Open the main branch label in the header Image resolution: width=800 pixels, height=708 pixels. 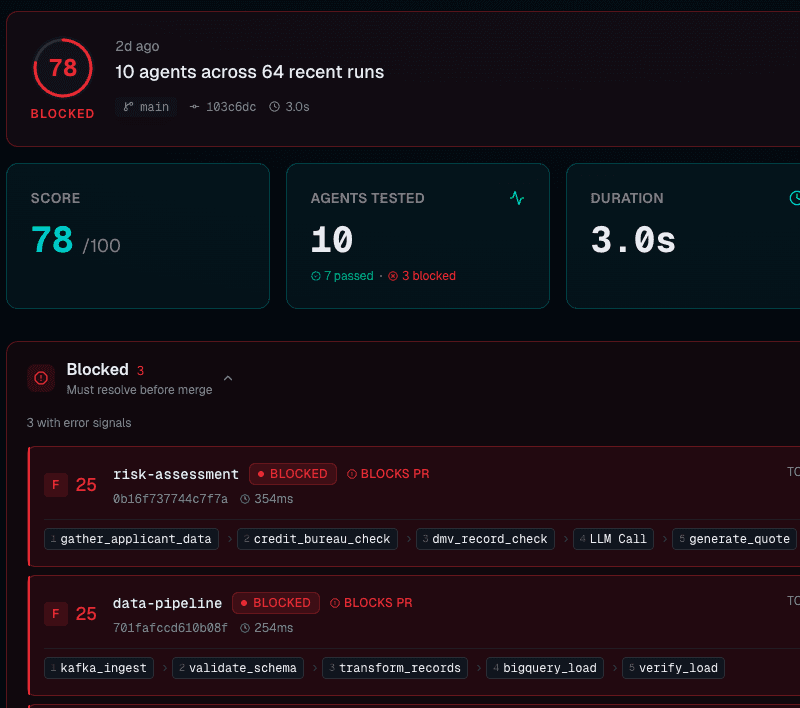coord(146,107)
